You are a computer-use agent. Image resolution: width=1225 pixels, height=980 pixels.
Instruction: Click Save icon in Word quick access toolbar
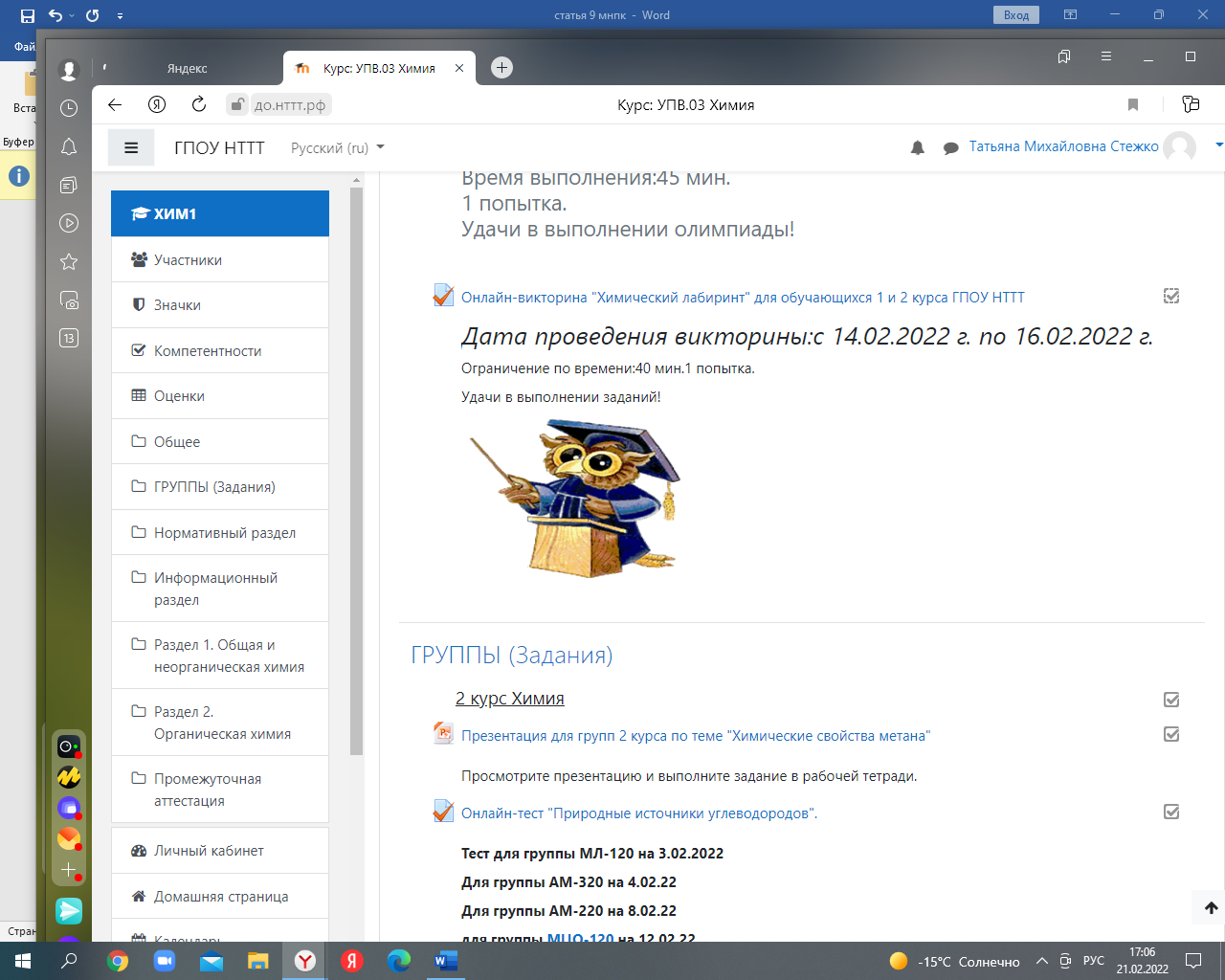tap(27, 15)
